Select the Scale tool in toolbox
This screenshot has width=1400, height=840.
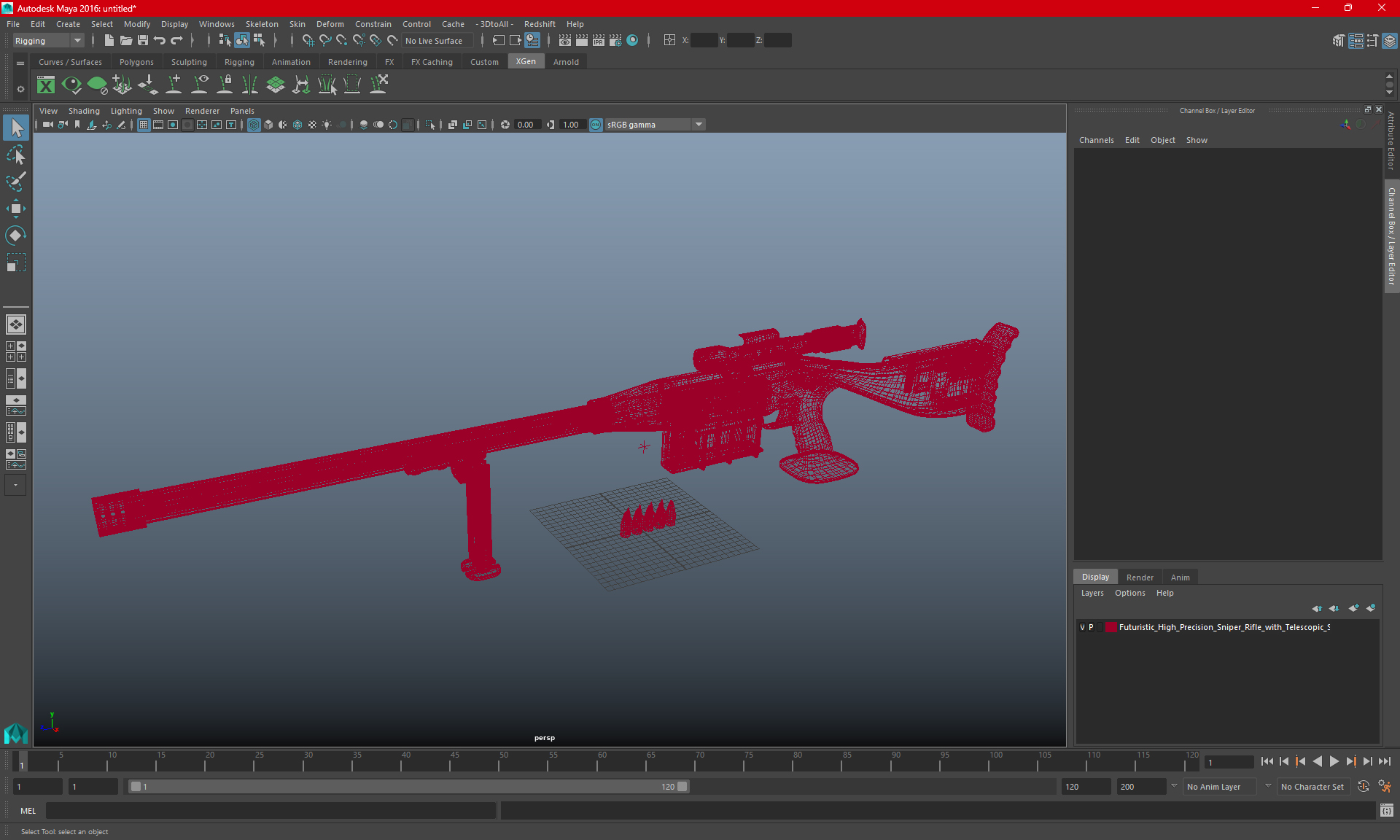click(x=15, y=262)
